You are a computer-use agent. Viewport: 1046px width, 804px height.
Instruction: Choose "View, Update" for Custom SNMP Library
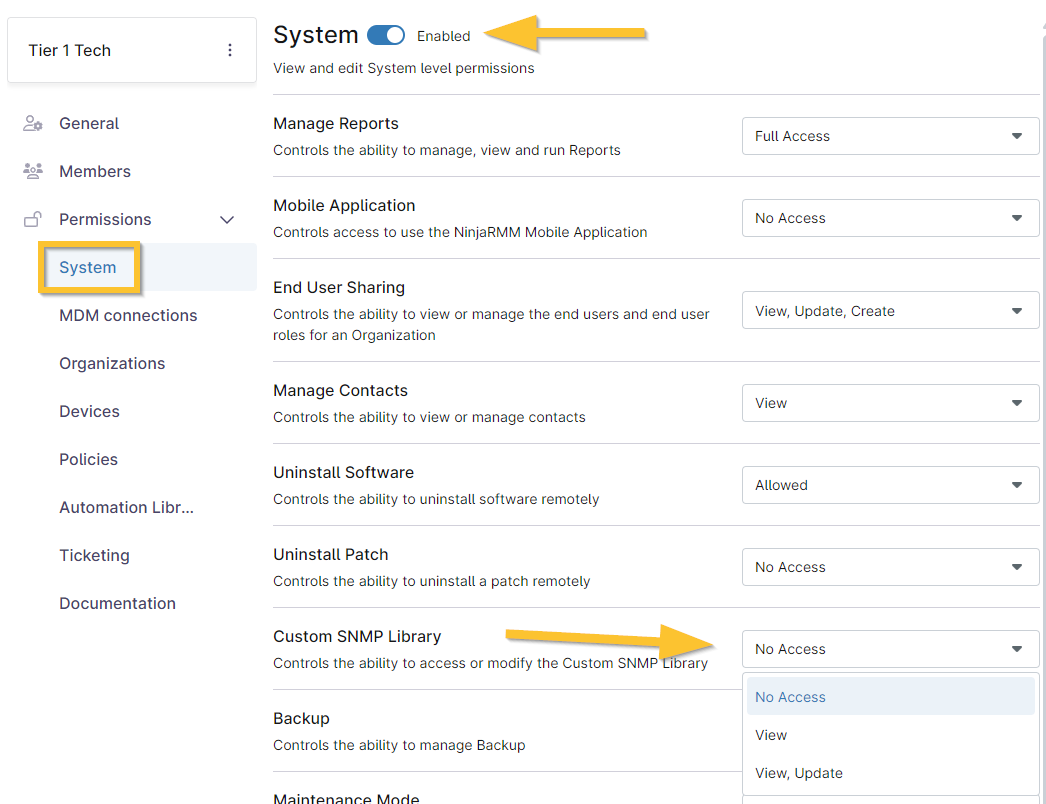coord(799,773)
